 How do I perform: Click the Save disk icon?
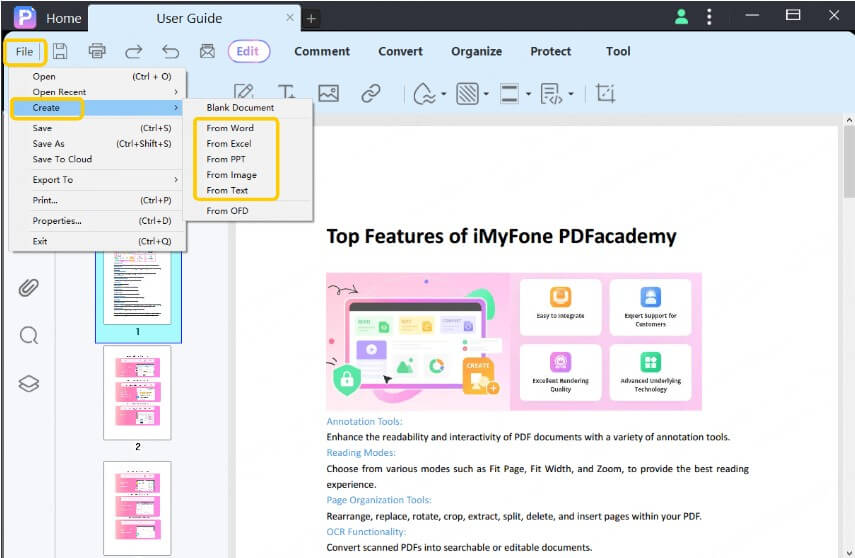pos(60,51)
